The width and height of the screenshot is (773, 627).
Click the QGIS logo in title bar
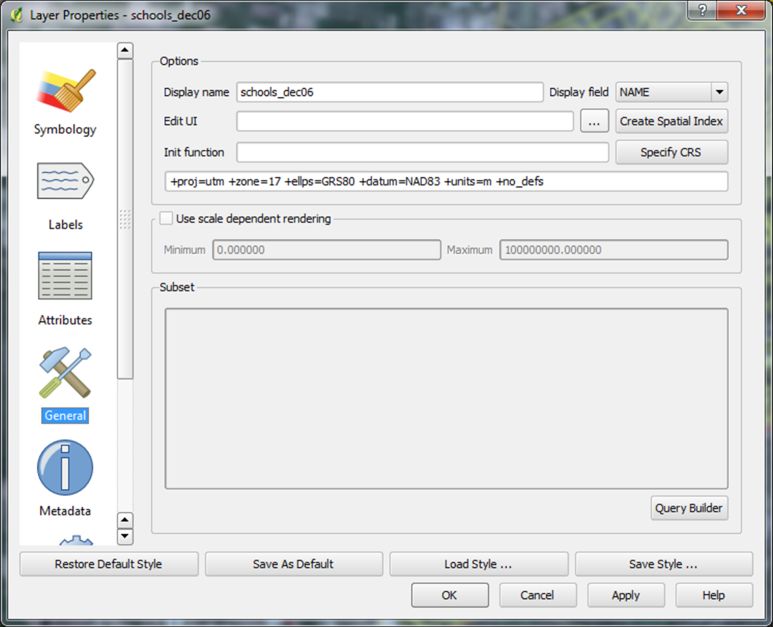(17, 15)
